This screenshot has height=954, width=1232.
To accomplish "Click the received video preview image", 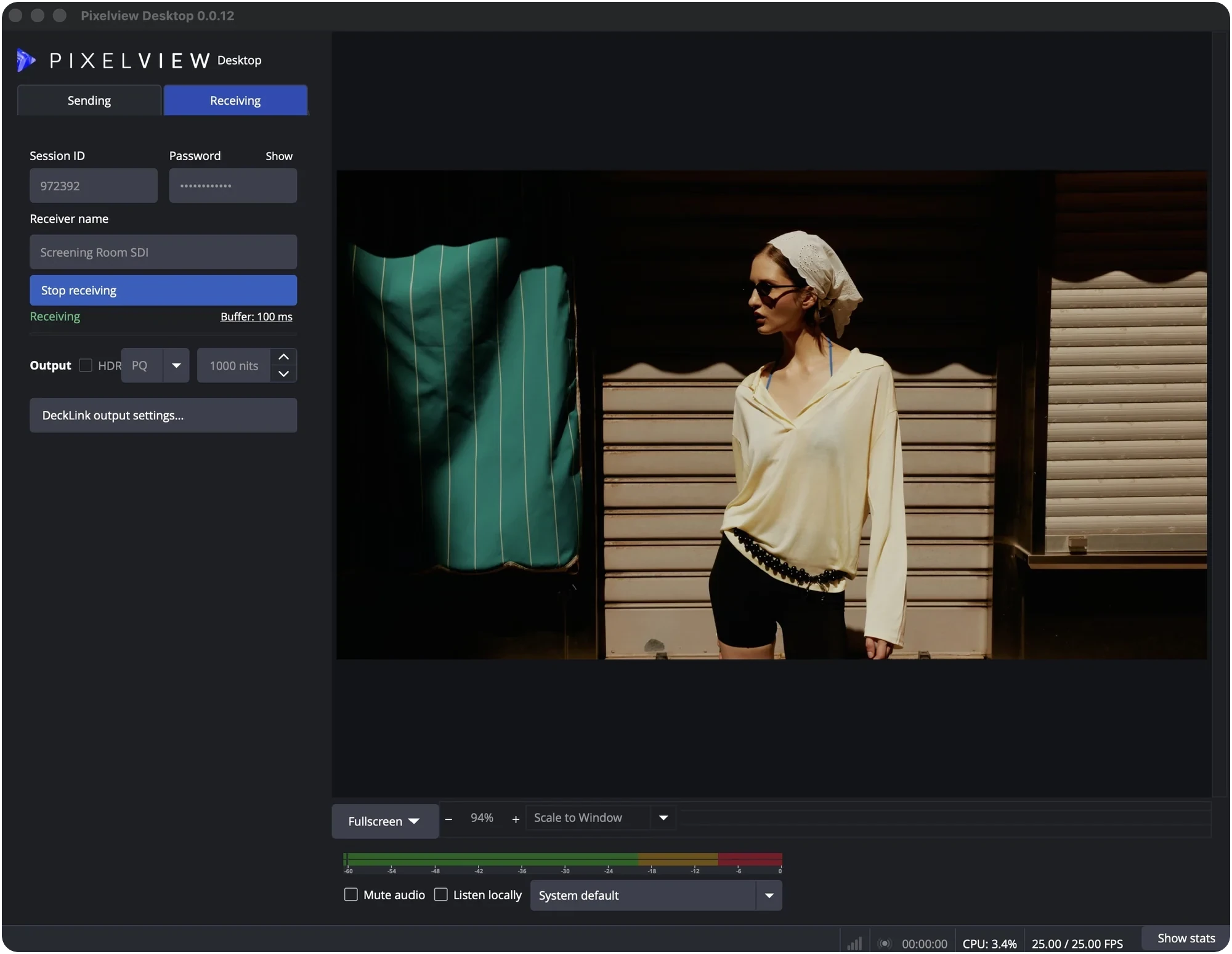I will [x=771, y=415].
